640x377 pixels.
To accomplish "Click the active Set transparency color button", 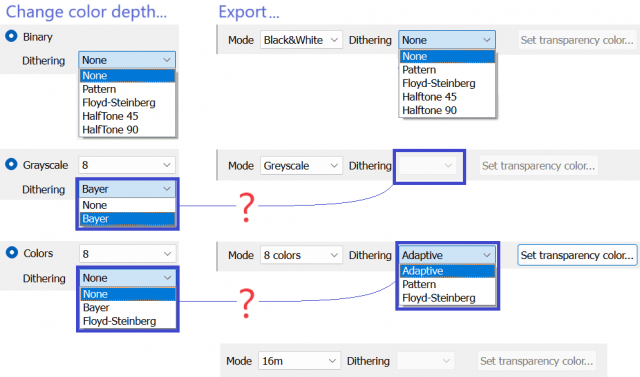I will (x=577, y=255).
